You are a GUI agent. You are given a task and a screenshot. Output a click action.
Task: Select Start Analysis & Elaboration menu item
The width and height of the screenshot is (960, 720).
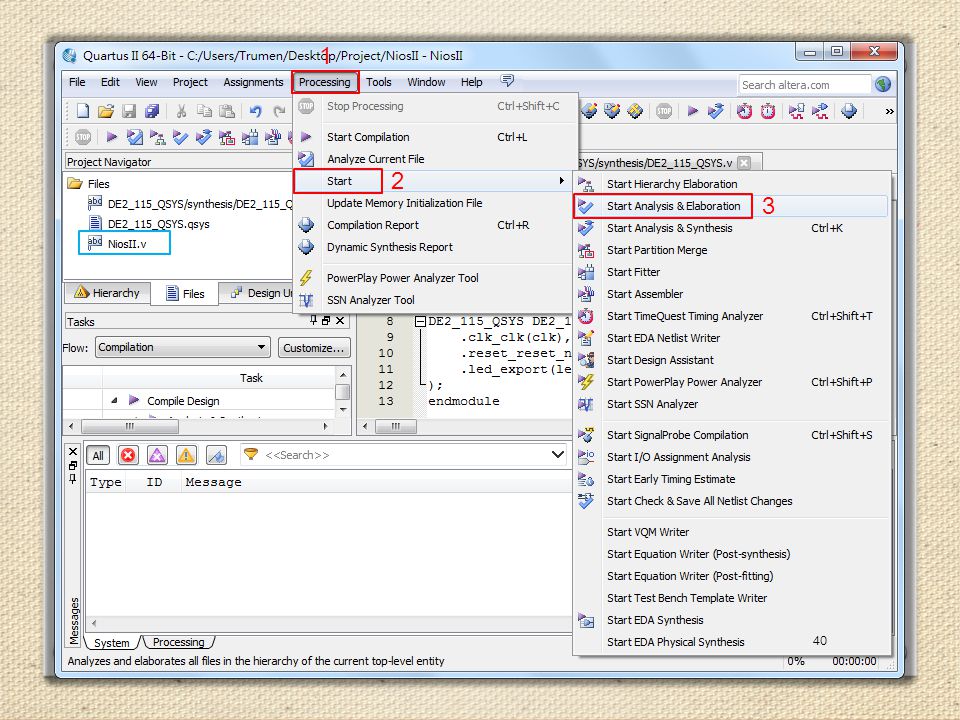point(730,206)
